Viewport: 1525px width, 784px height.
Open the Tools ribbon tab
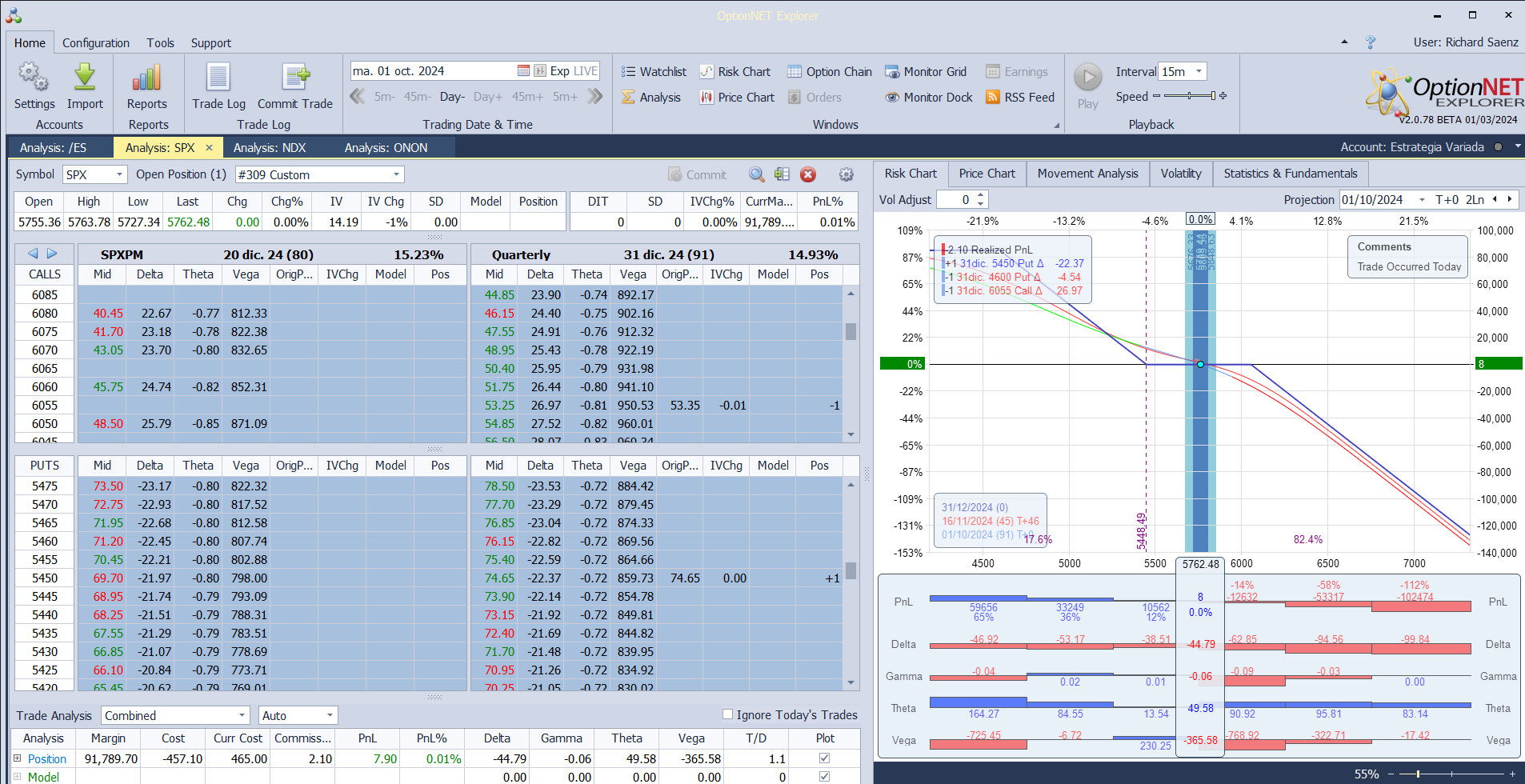coord(160,42)
